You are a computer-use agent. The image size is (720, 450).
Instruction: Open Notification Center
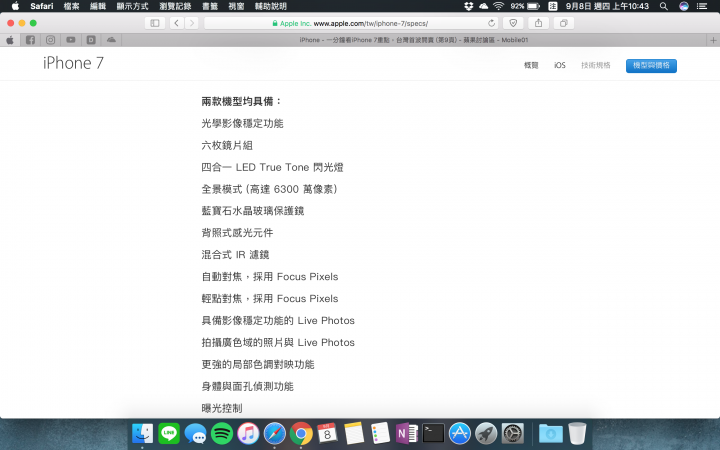coord(702,6)
